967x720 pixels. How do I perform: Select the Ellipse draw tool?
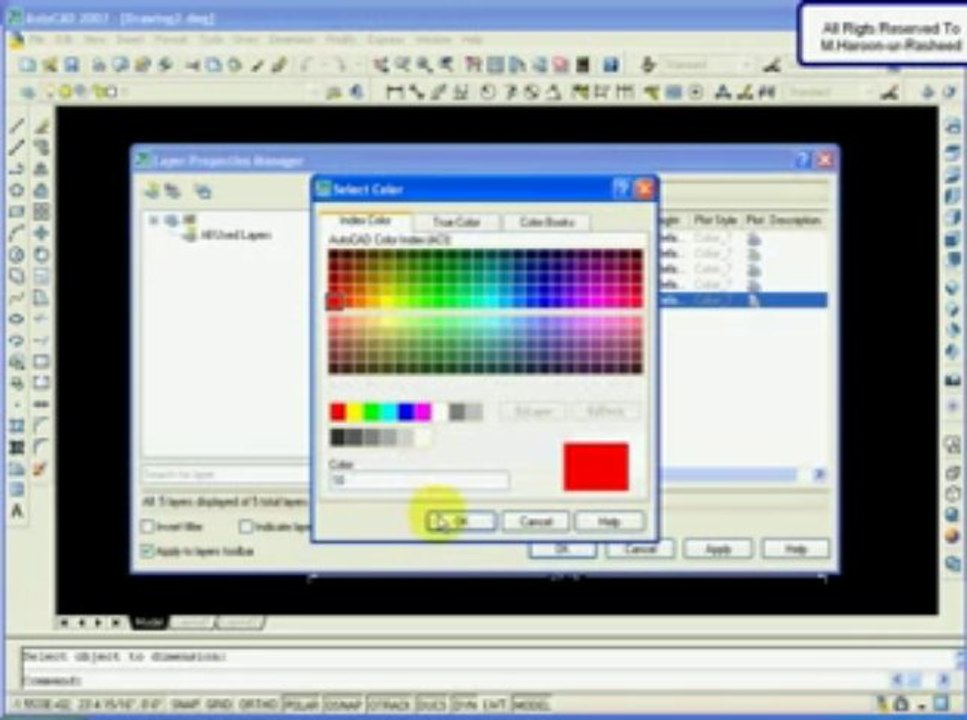17,318
